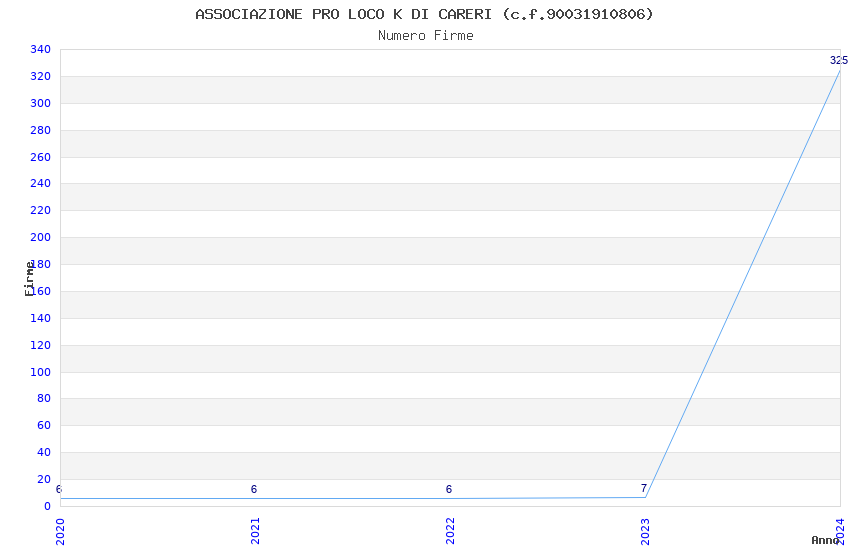Click the y-axis value 260
850x550 pixels.
point(41,157)
